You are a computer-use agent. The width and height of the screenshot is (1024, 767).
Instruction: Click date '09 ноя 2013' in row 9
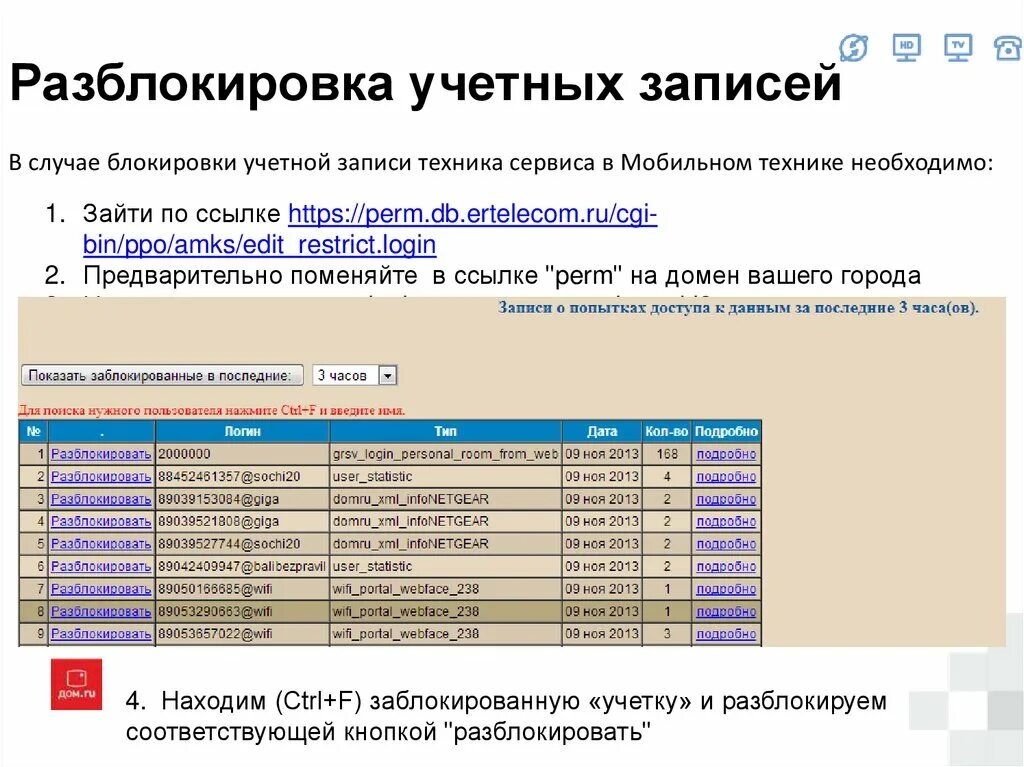tap(601, 634)
